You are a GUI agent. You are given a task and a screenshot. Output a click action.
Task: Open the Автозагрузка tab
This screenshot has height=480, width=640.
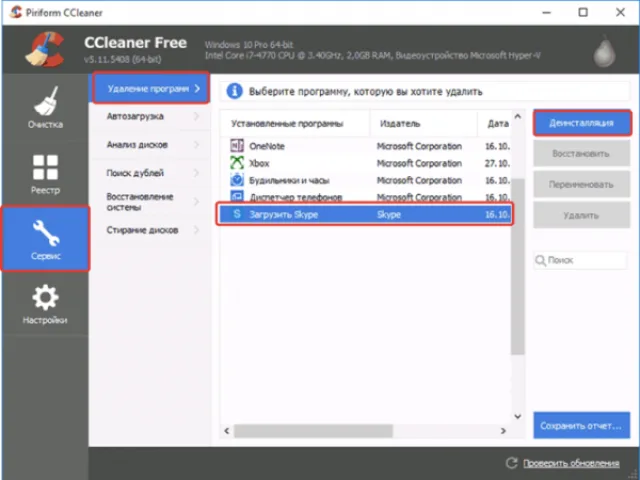[150, 116]
